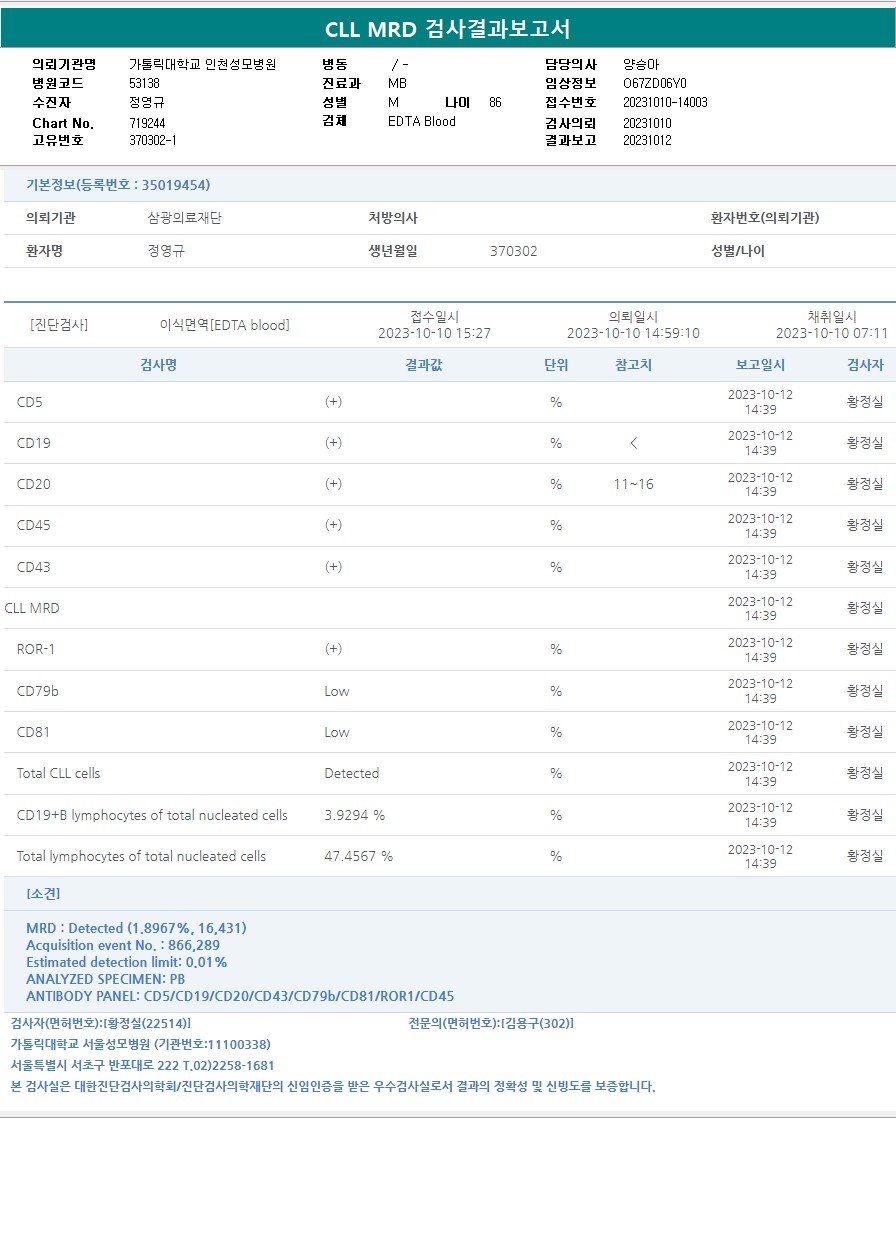Click 'ANALYZED SPECIMEN: PB' line
Screen dimensions: 896x1243
point(105,979)
